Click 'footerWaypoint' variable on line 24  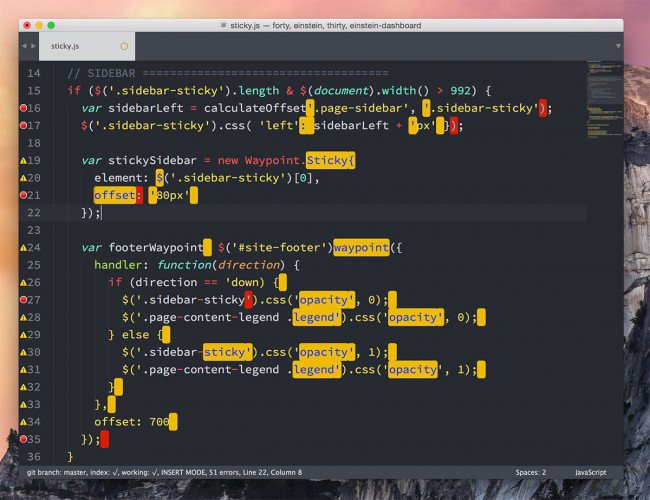pos(156,248)
